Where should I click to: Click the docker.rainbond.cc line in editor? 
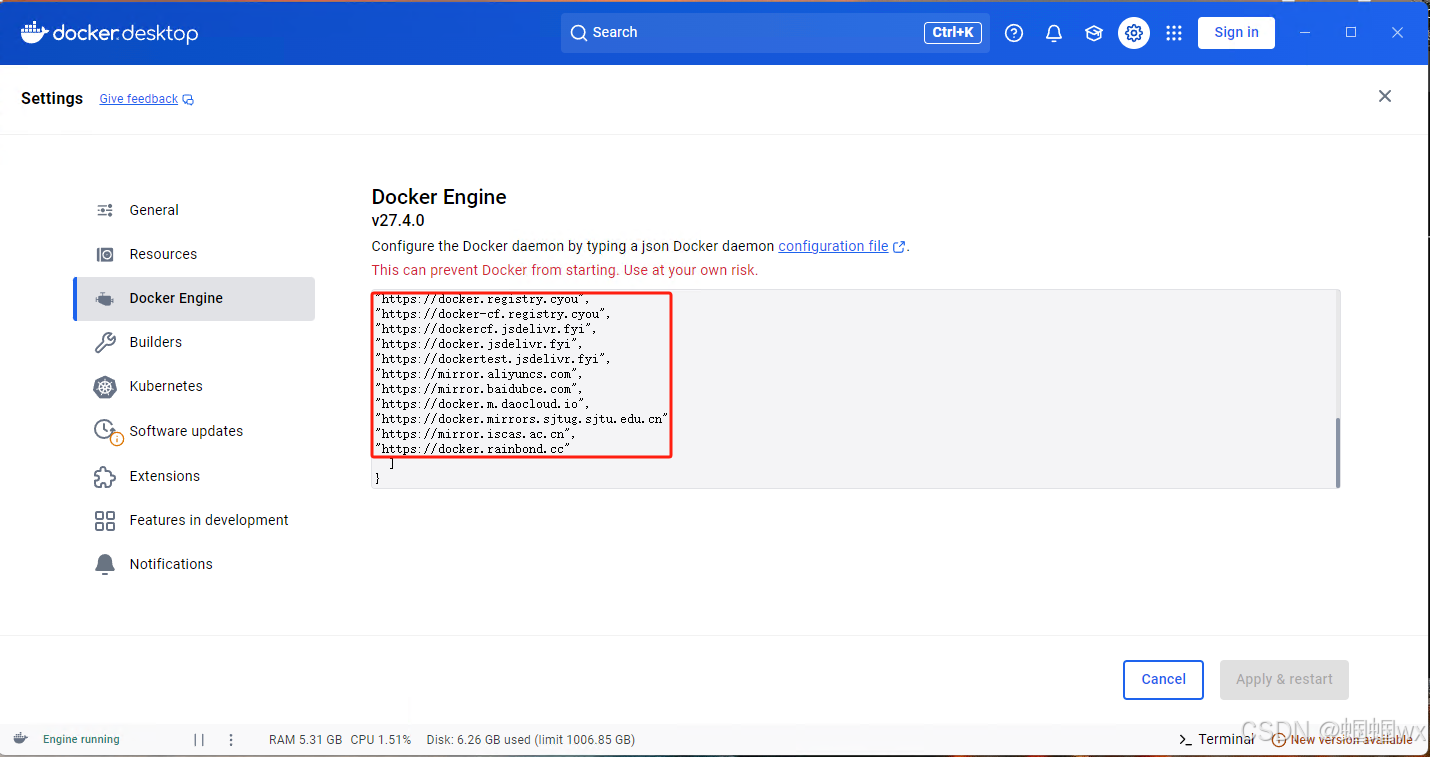click(x=473, y=449)
